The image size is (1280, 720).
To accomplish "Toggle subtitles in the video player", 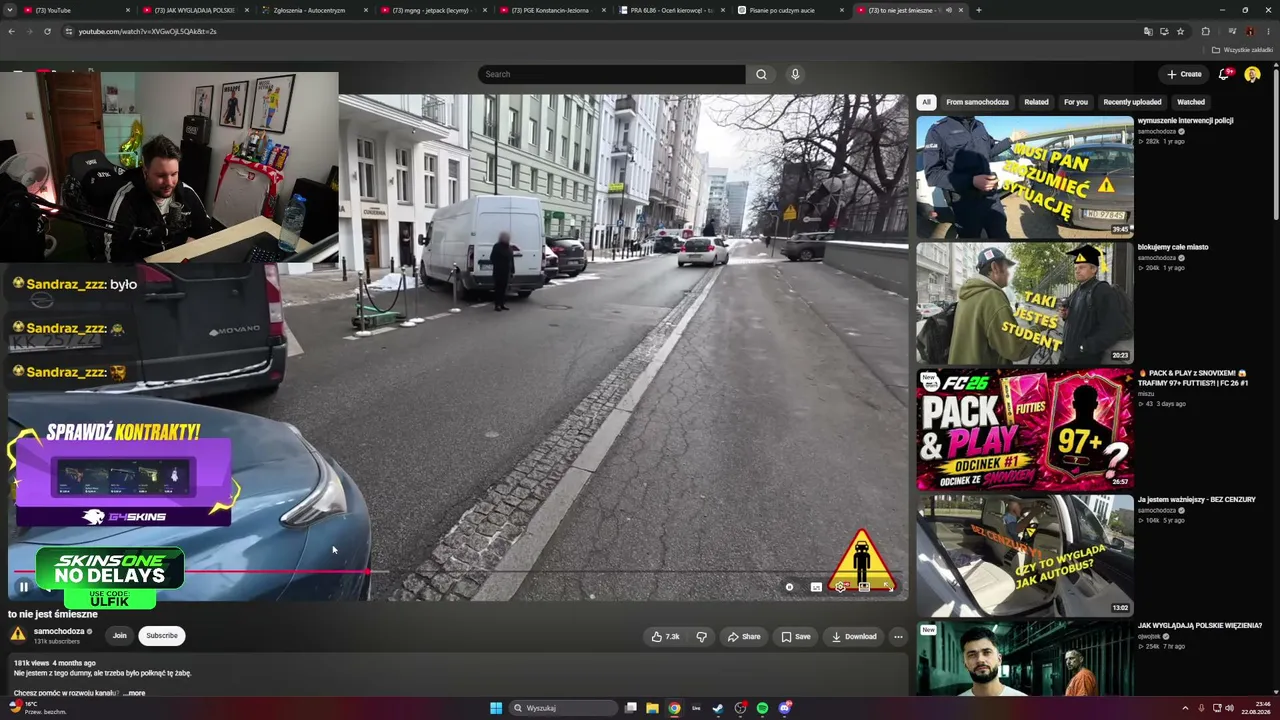I will [816, 587].
